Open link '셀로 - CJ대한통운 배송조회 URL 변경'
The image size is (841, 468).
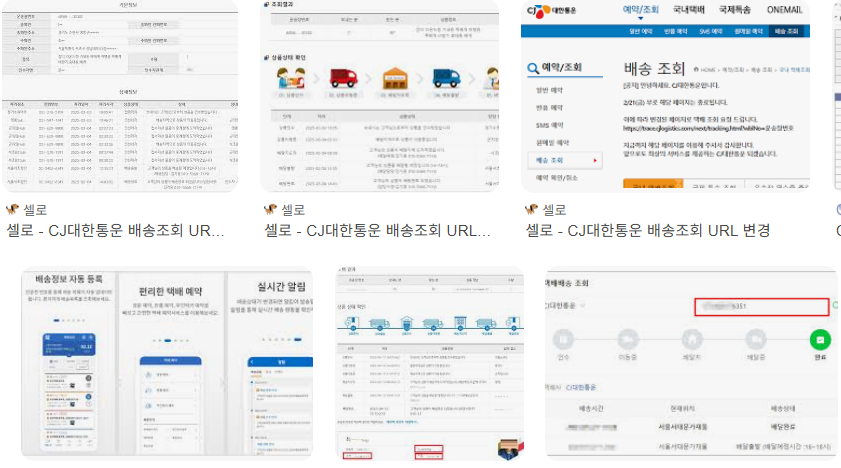(648, 231)
